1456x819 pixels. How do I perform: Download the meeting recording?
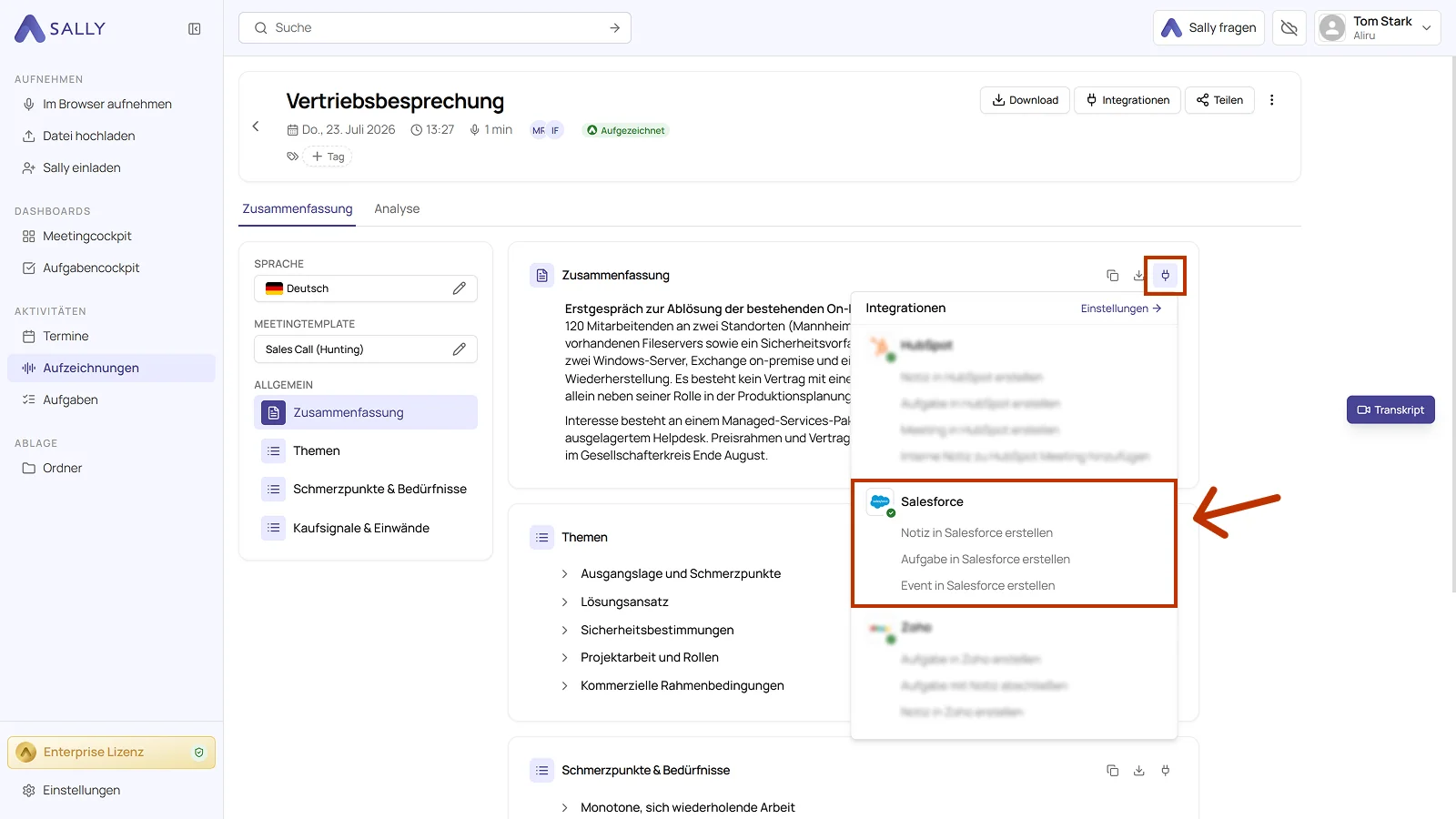pos(1025,100)
